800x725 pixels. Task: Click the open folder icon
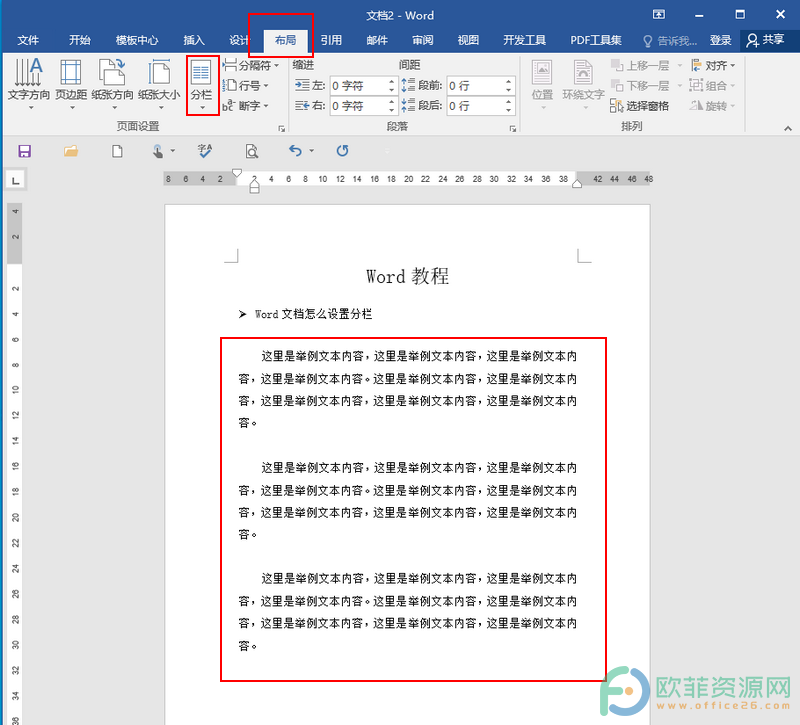point(71,151)
